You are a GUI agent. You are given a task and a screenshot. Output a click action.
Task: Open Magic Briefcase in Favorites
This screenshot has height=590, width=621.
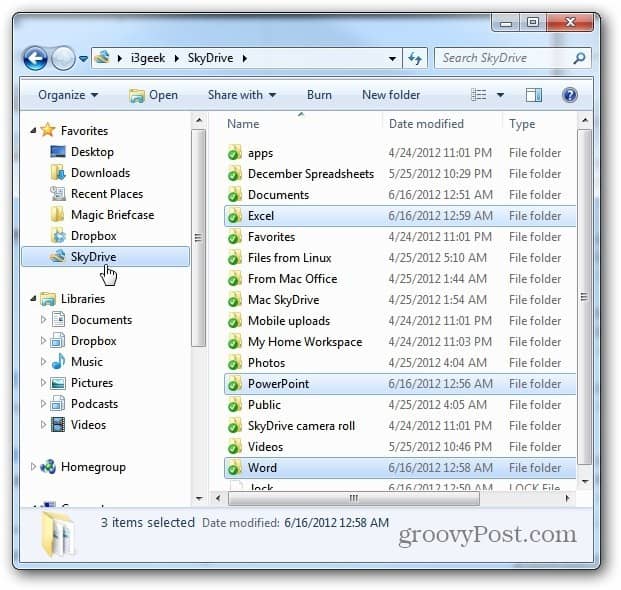[112, 215]
